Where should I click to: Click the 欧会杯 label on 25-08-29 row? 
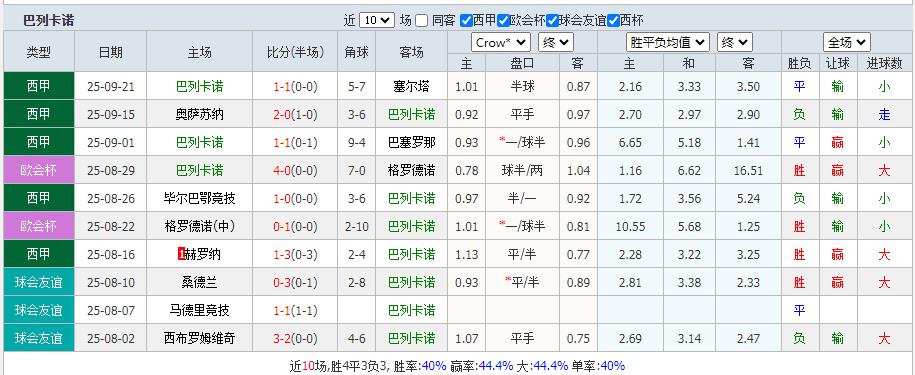(x=39, y=170)
